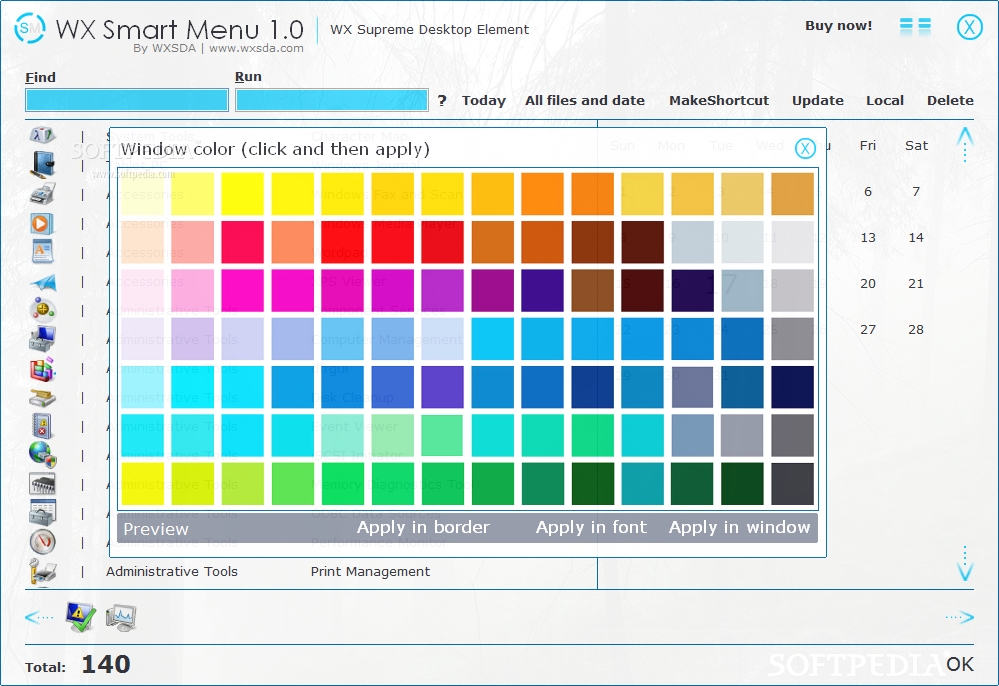Launch the Windows Journal notebook icon
Screen dimensions: 999x686
42,164
